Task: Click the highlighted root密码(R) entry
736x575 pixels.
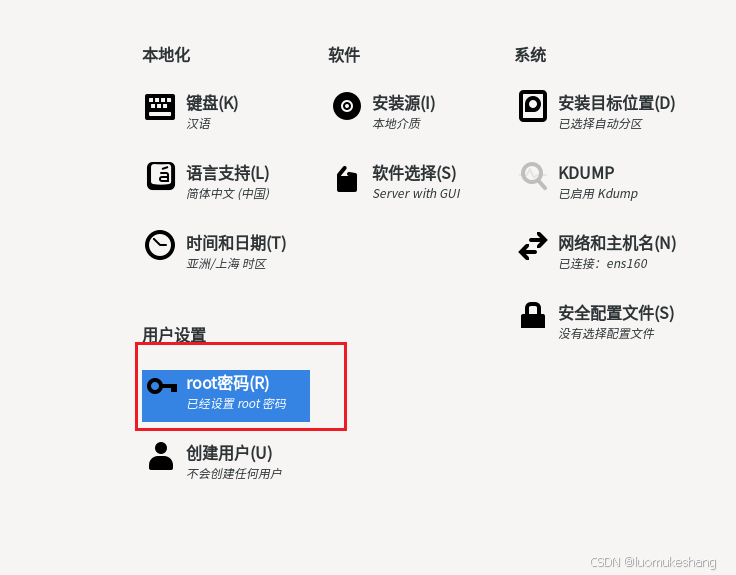Action: (x=226, y=396)
